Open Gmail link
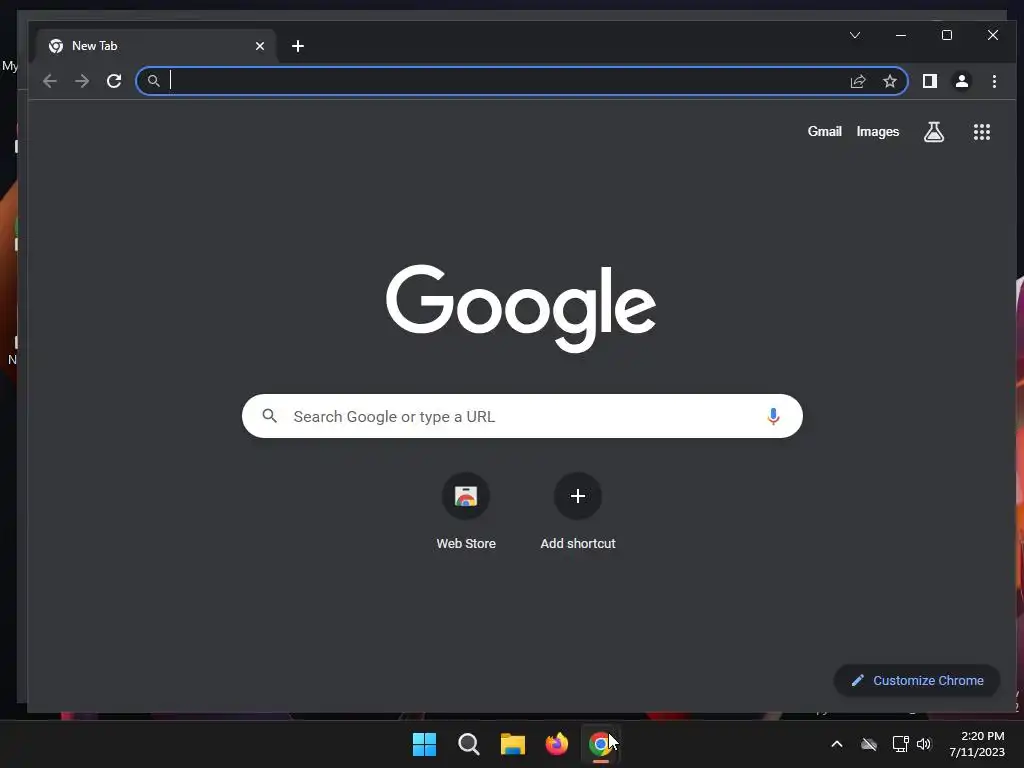The width and height of the screenshot is (1024, 768). click(824, 131)
